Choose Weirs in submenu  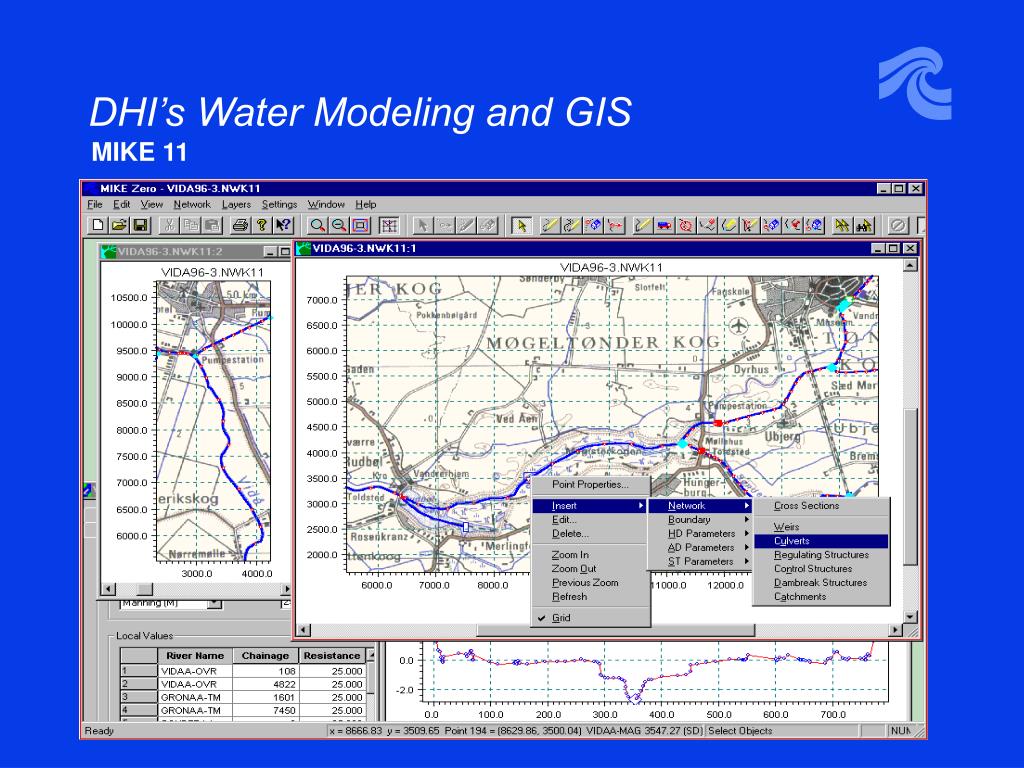click(x=821, y=527)
